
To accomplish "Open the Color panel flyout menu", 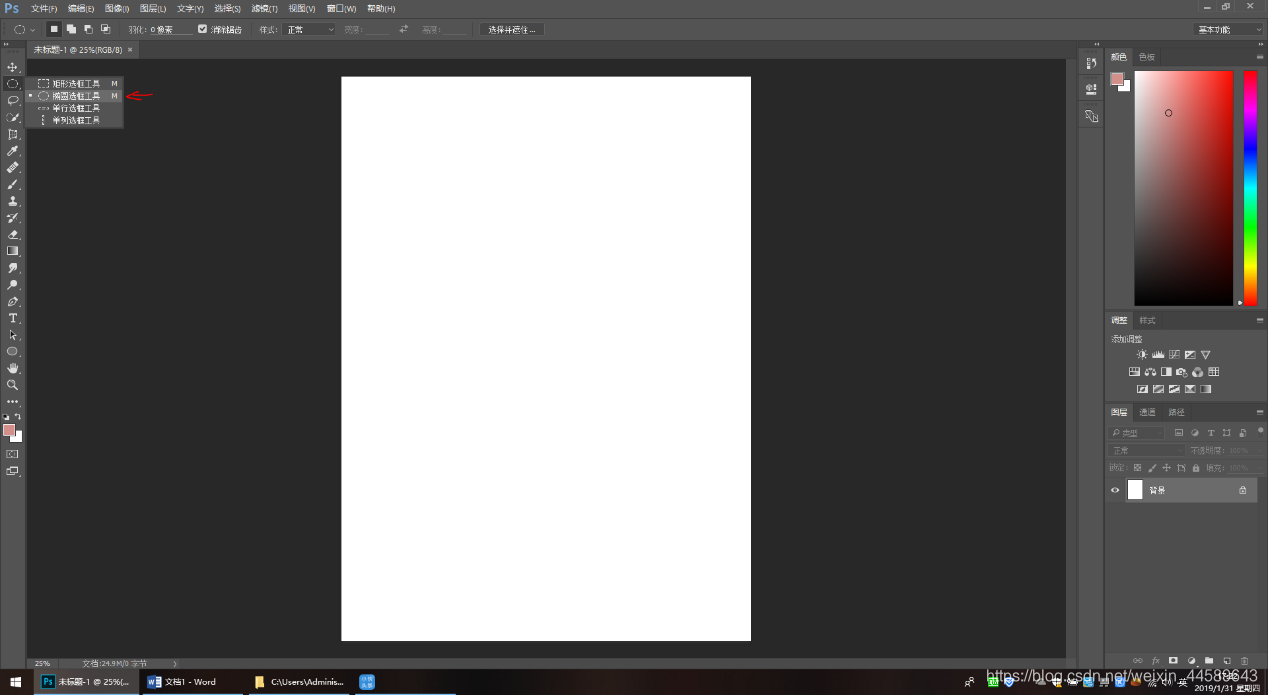I will tap(1260, 57).
